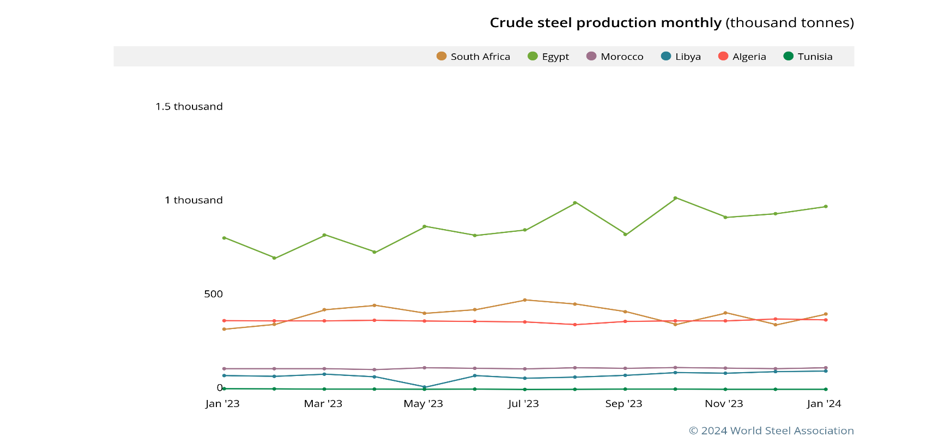
Task: Click the Algeria red legend dot
Action: point(723,57)
